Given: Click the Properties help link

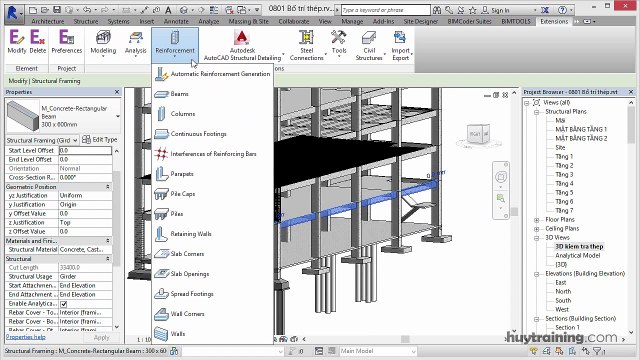Looking at the screenshot, I should click(26, 337).
